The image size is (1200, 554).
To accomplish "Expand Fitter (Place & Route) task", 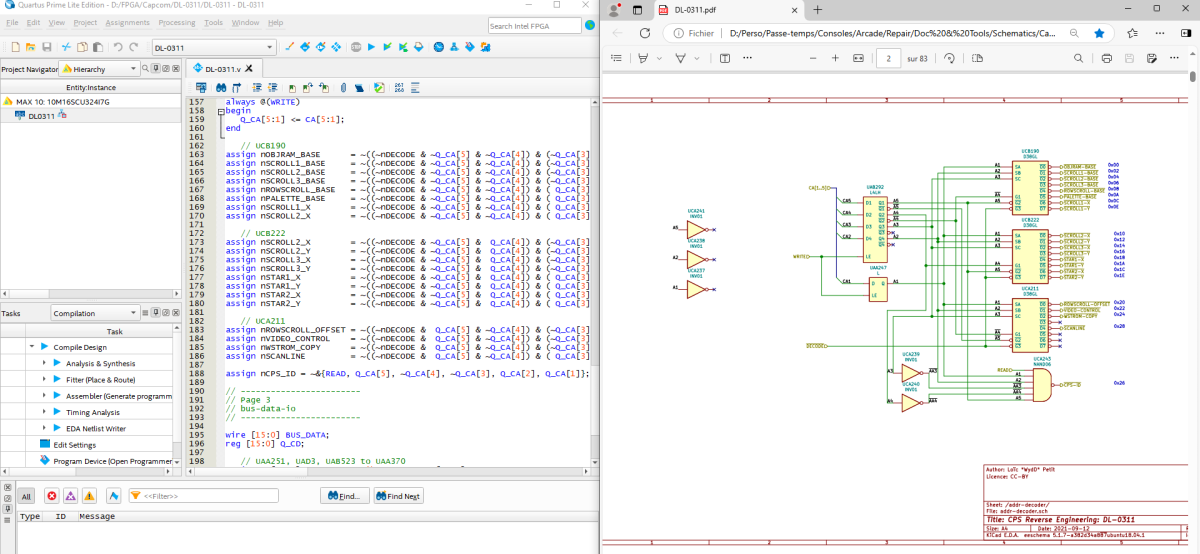I will click(44, 379).
